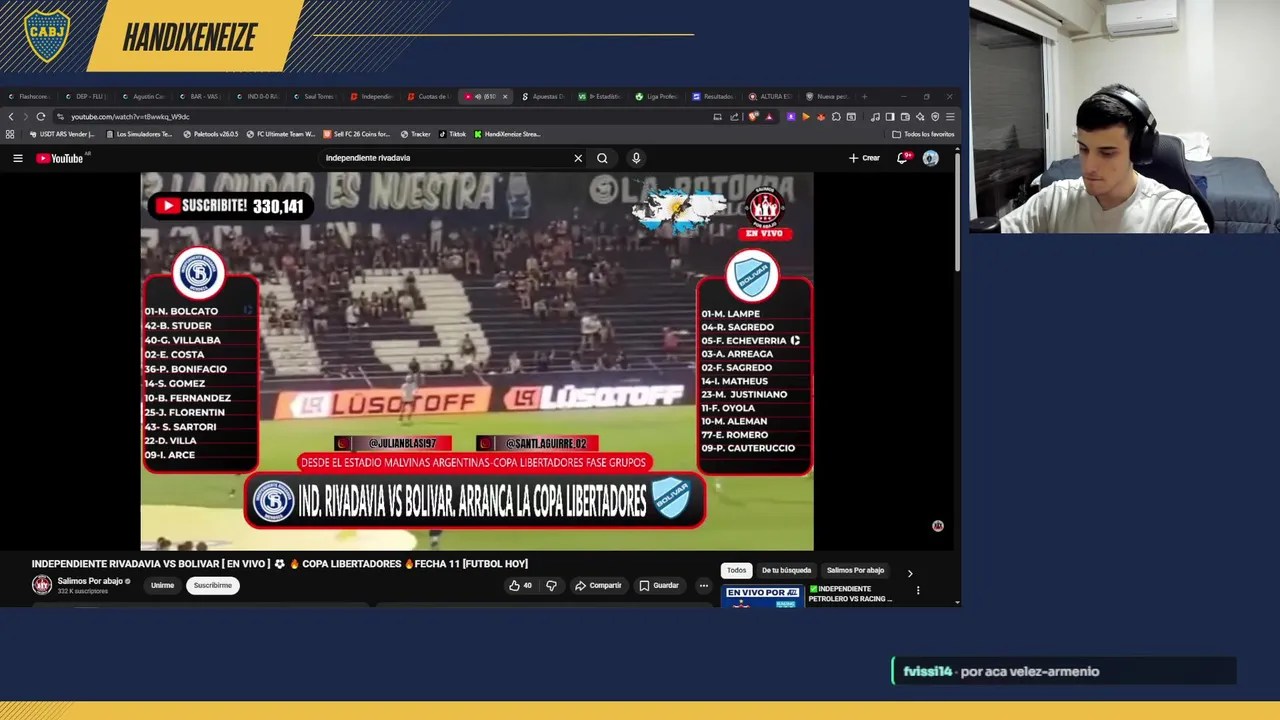Reload the page with the refresh icon
The width and height of the screenshot is (1280, 720).
coord(41,116)
